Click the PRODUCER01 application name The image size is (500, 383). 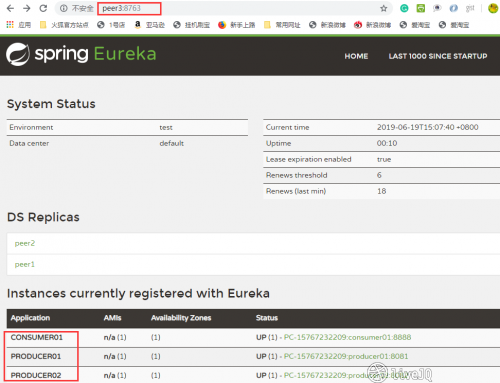pyautogui.click(x=36, y=356)
